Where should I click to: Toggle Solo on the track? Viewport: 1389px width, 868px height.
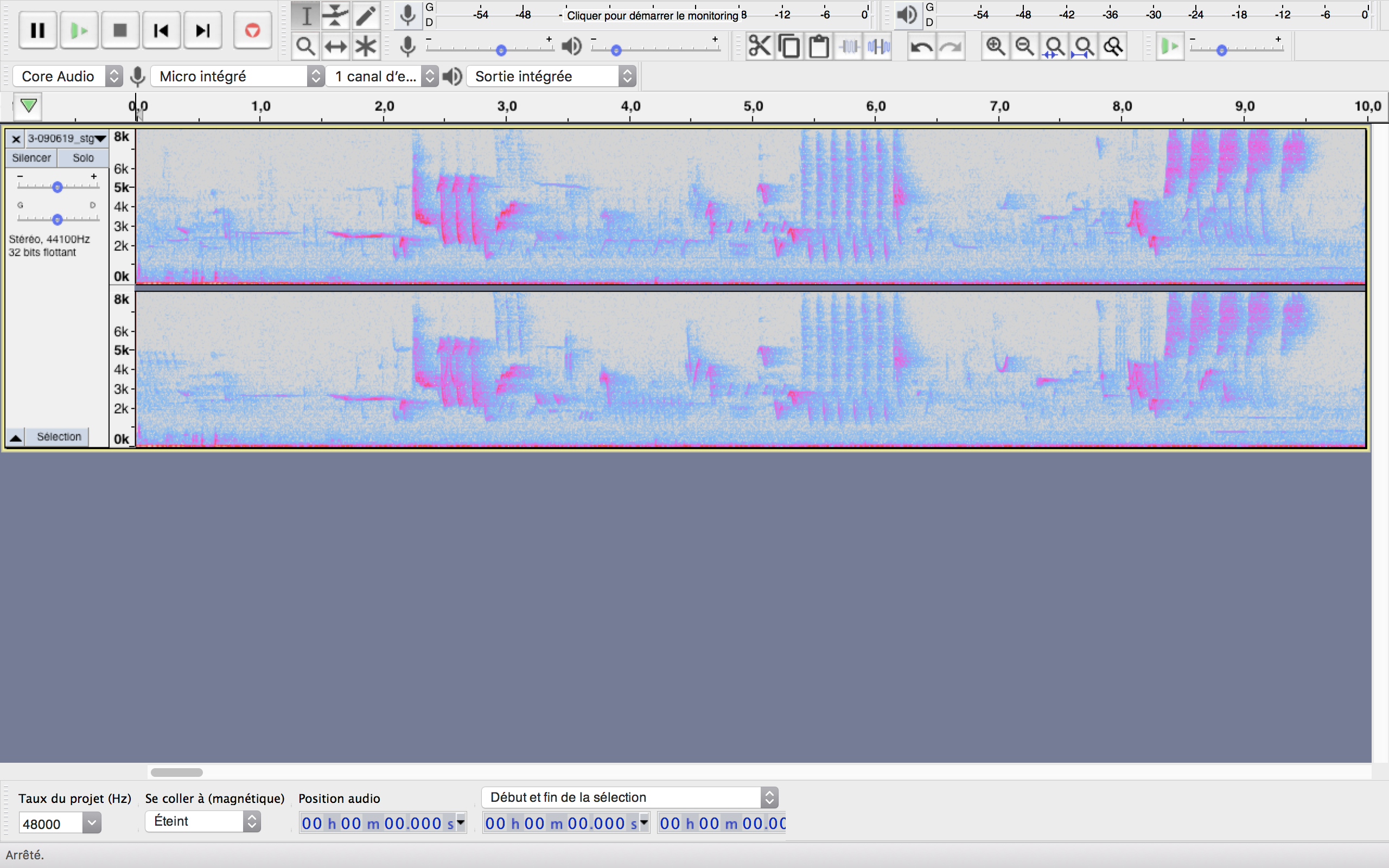pyautogui.click(x=83, y=158)
